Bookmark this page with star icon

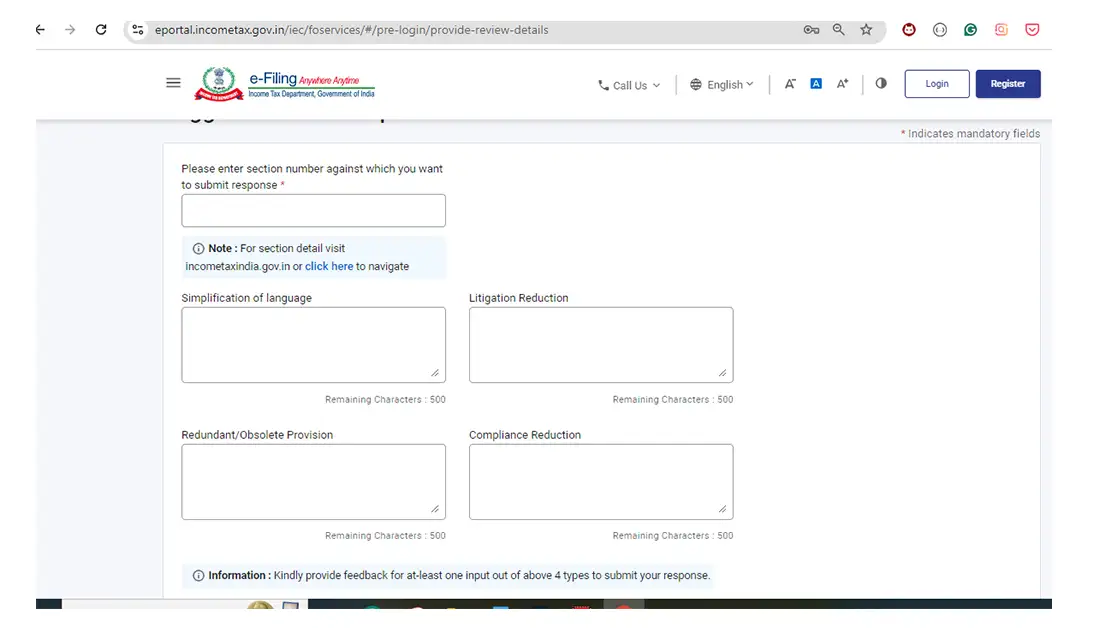tap(866, 30)
